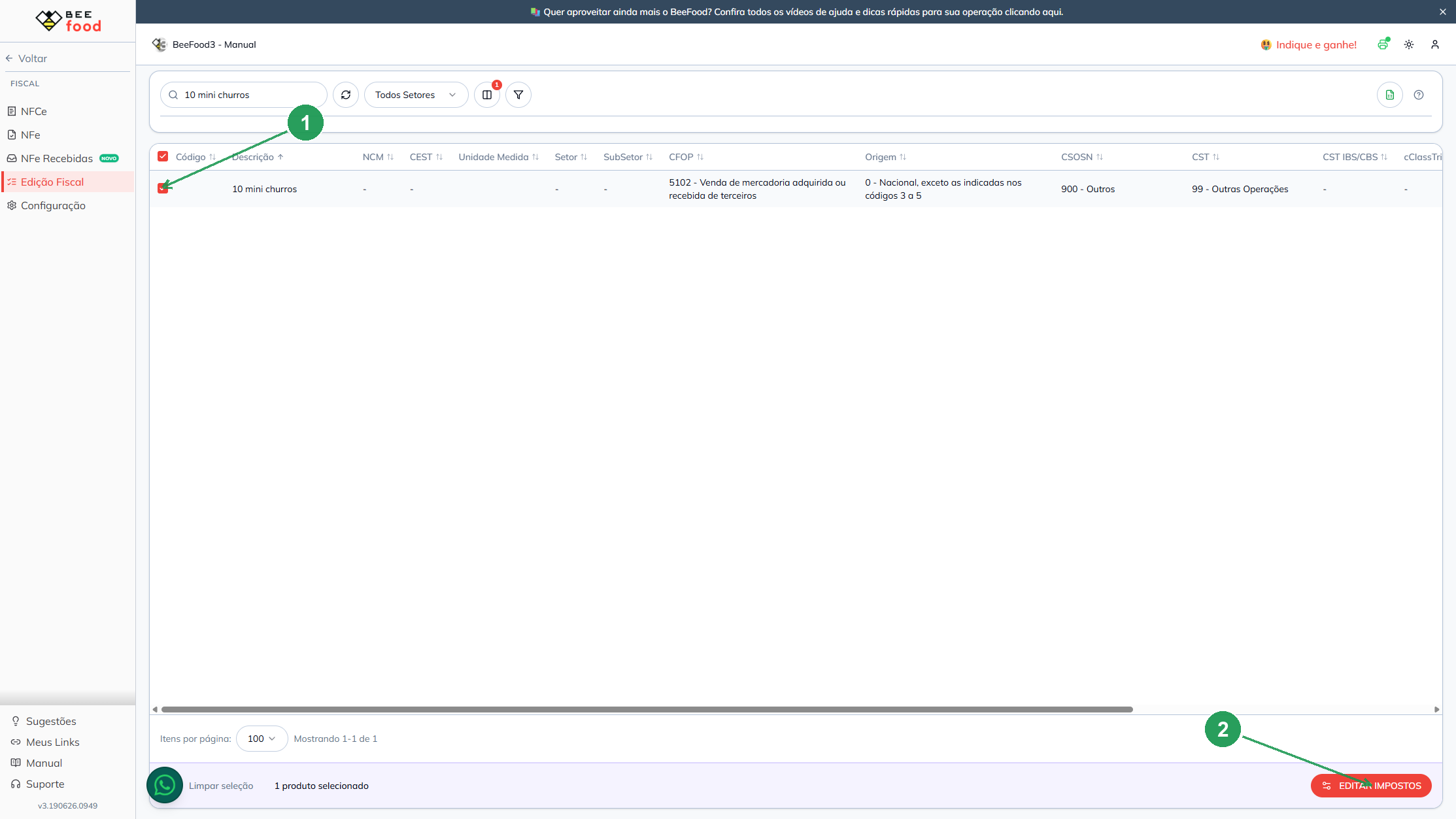
Task: Click the scrollbar right arrow
Action: coord(1436,709)
